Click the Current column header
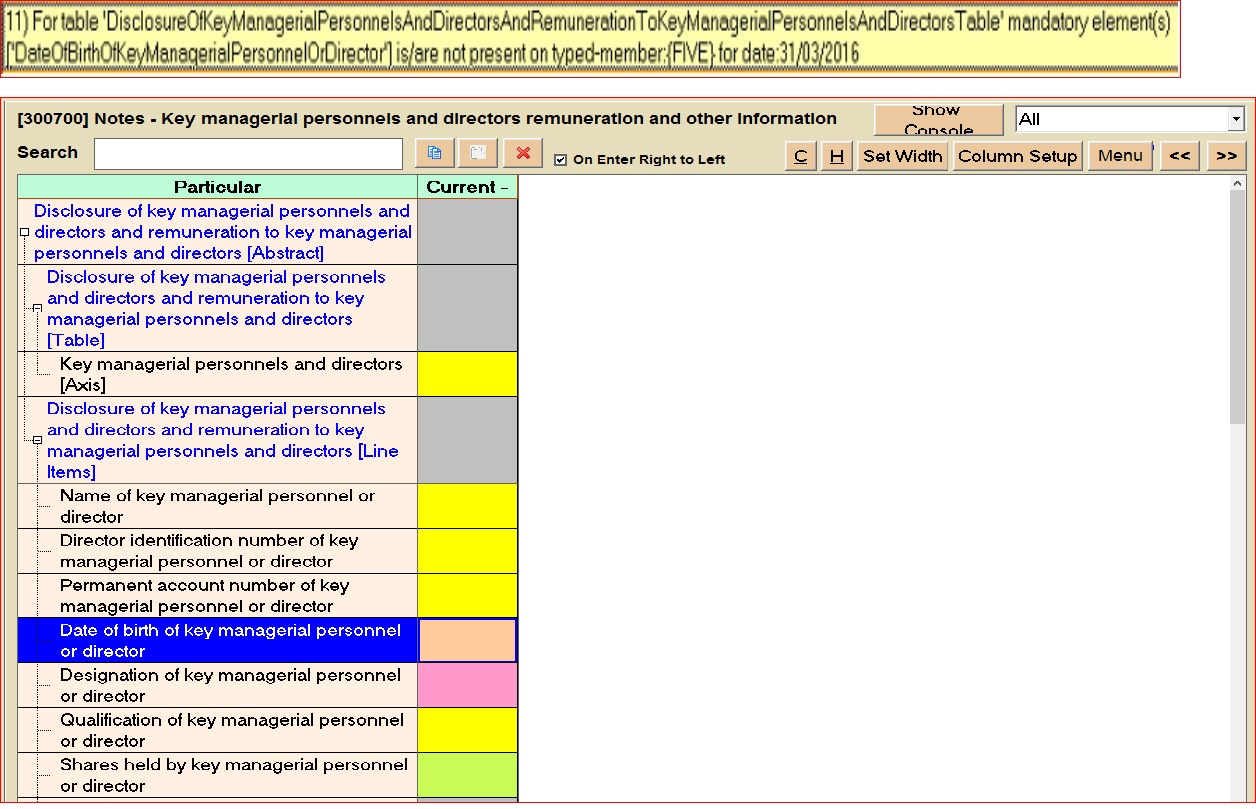Screen dimensions: 1256x809 467,187
